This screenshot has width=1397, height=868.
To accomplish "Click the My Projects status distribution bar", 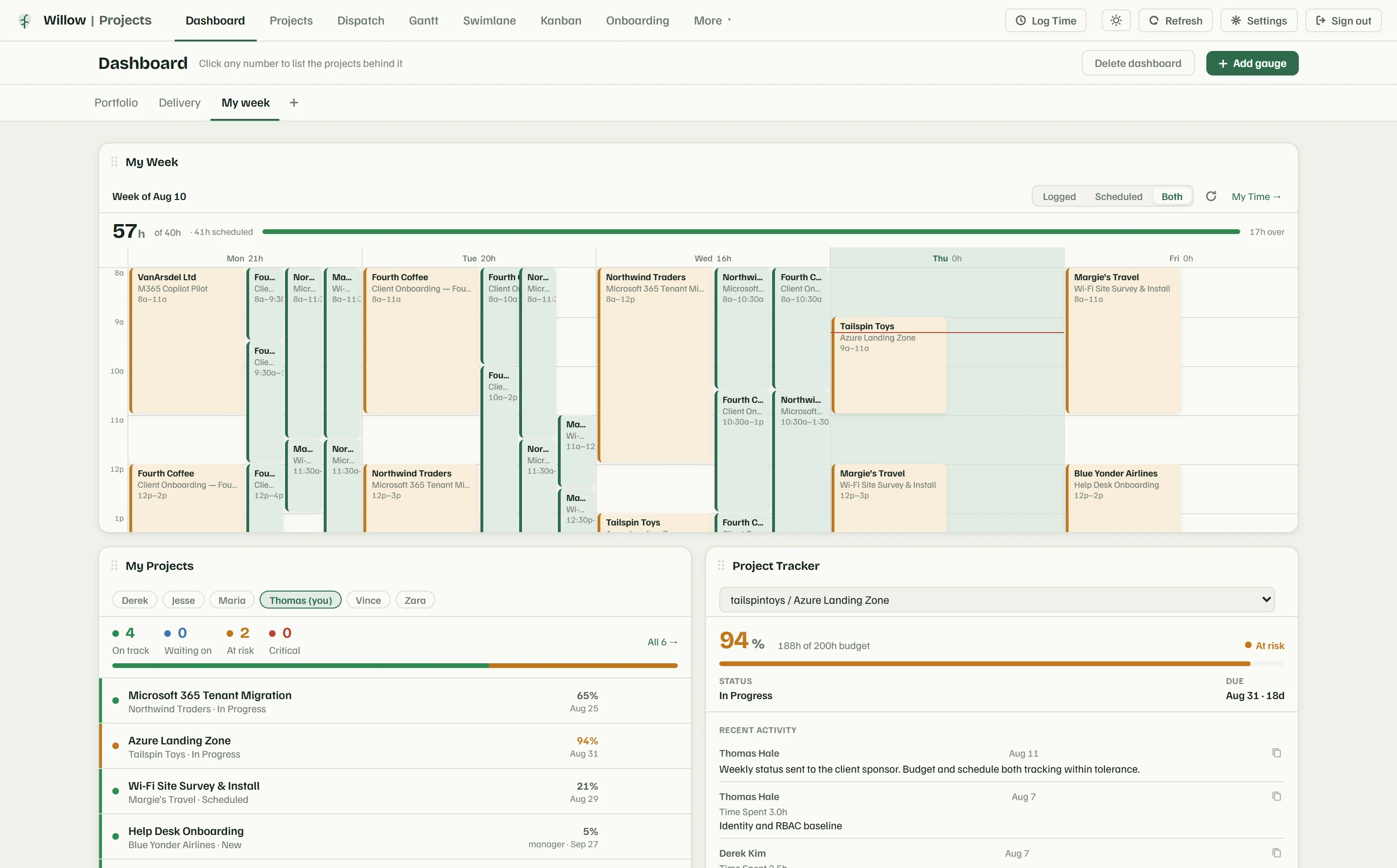I will point(395,666).
